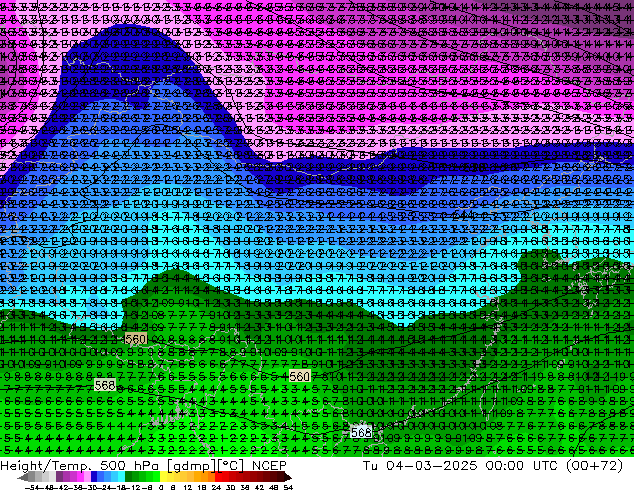634x490 pixels.
Task: Click the '54' legend maximum value
Action: 288,487
